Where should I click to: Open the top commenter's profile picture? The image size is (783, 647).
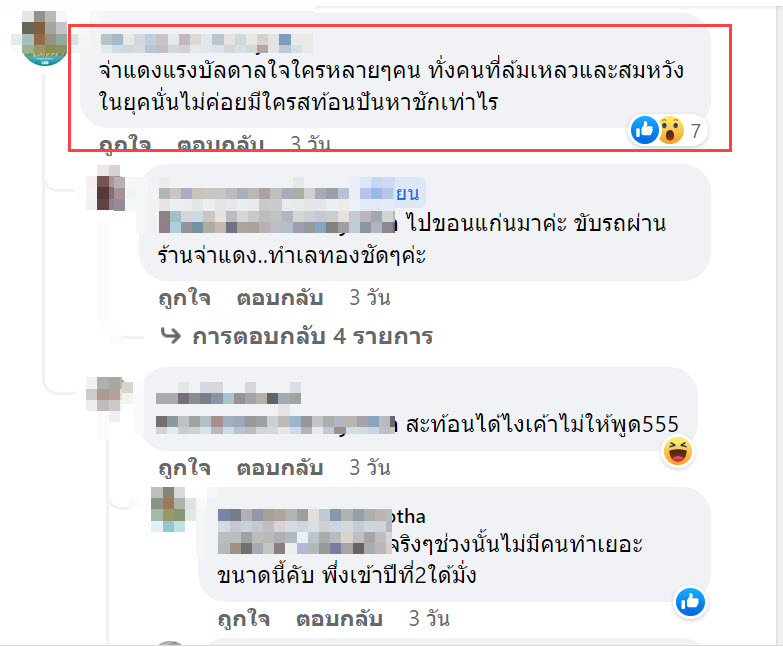[44, 38]
